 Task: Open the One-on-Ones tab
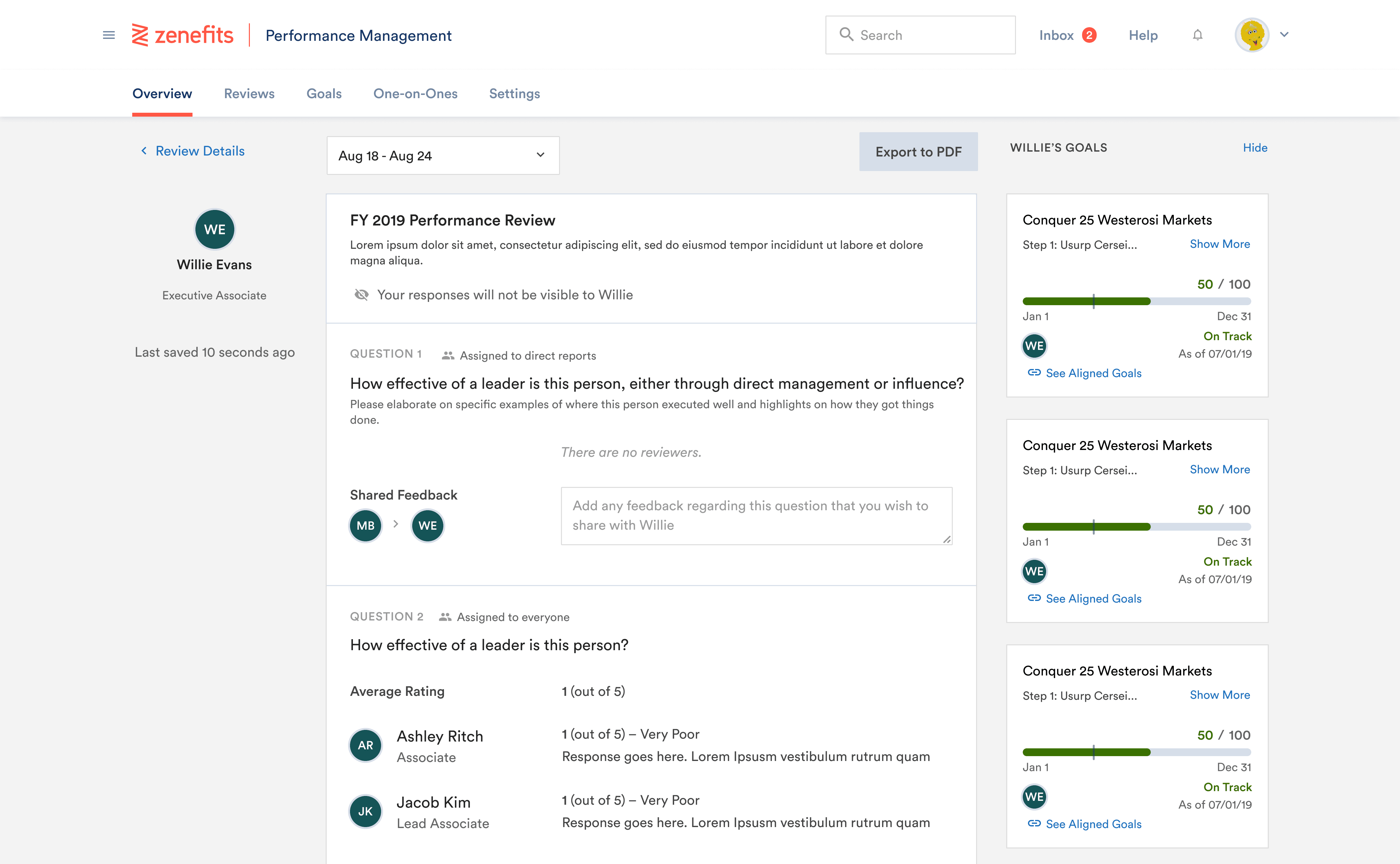(415, 94)
